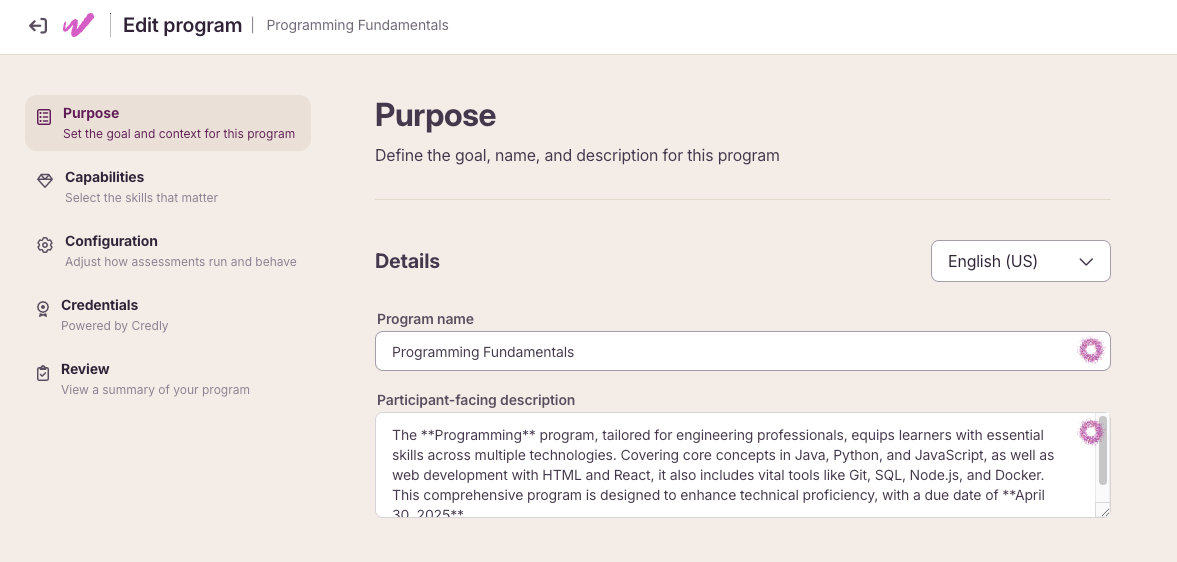Click AI sparkle icon in Program name field
Viewport: 1177px width, 562px height.
[x=1091, y=350]
